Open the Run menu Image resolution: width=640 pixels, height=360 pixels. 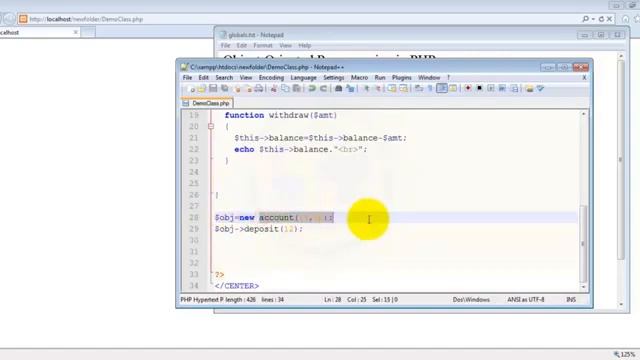point(380,78)
